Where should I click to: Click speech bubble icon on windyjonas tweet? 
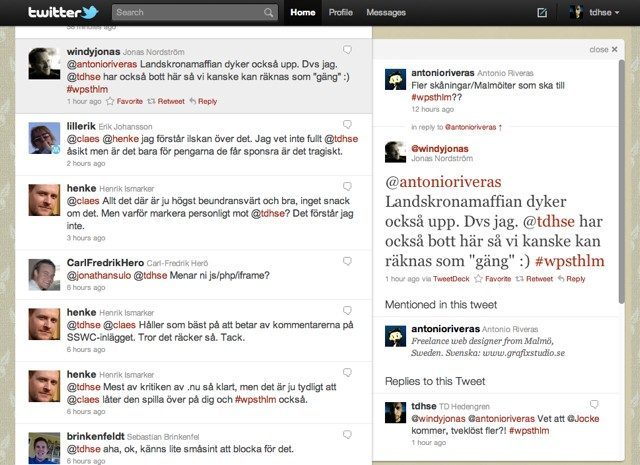coord(347,49)
